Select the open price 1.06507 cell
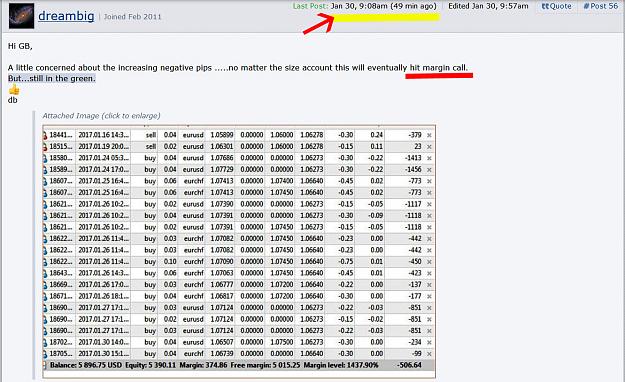 (222, 342)
